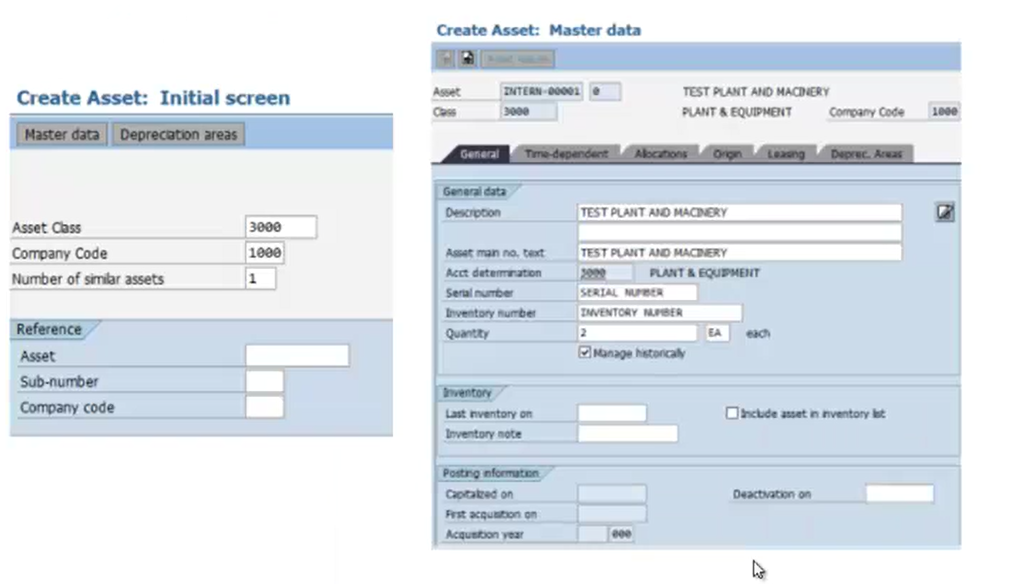
Task: Click the Reference Company code field
Action: [264, 407]
